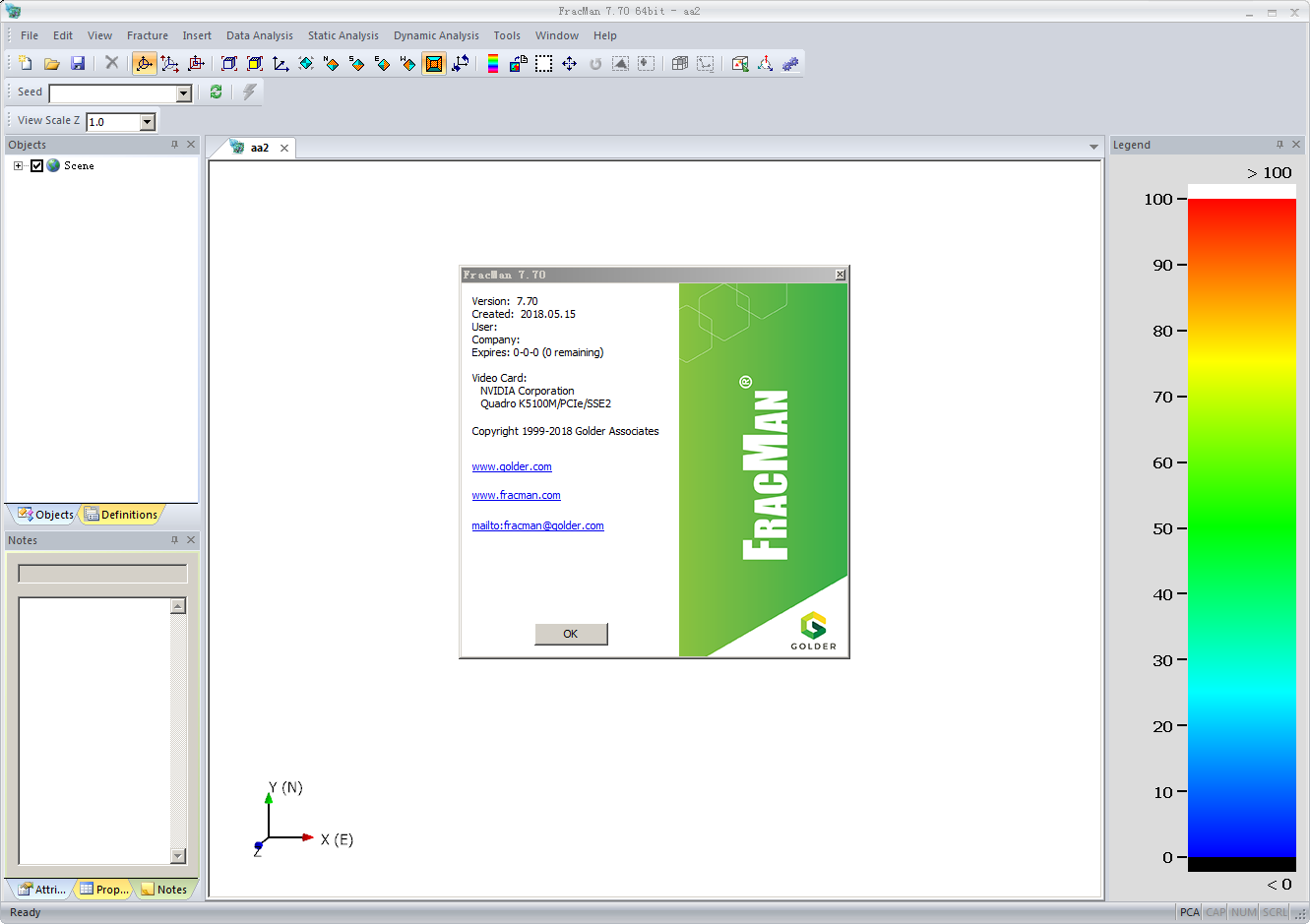
Task: Click the tripod-shaped icon beside gears
Action: click(x=765, y=63)
